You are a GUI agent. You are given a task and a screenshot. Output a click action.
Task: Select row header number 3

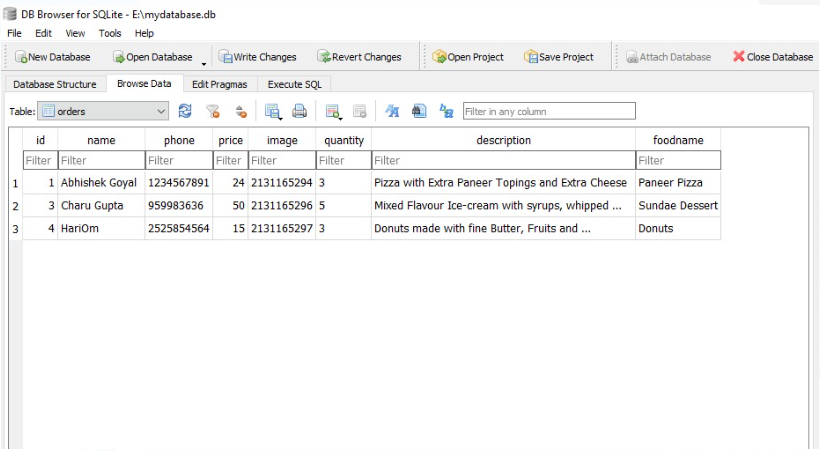pyautogui.click(x=15, y=229)
